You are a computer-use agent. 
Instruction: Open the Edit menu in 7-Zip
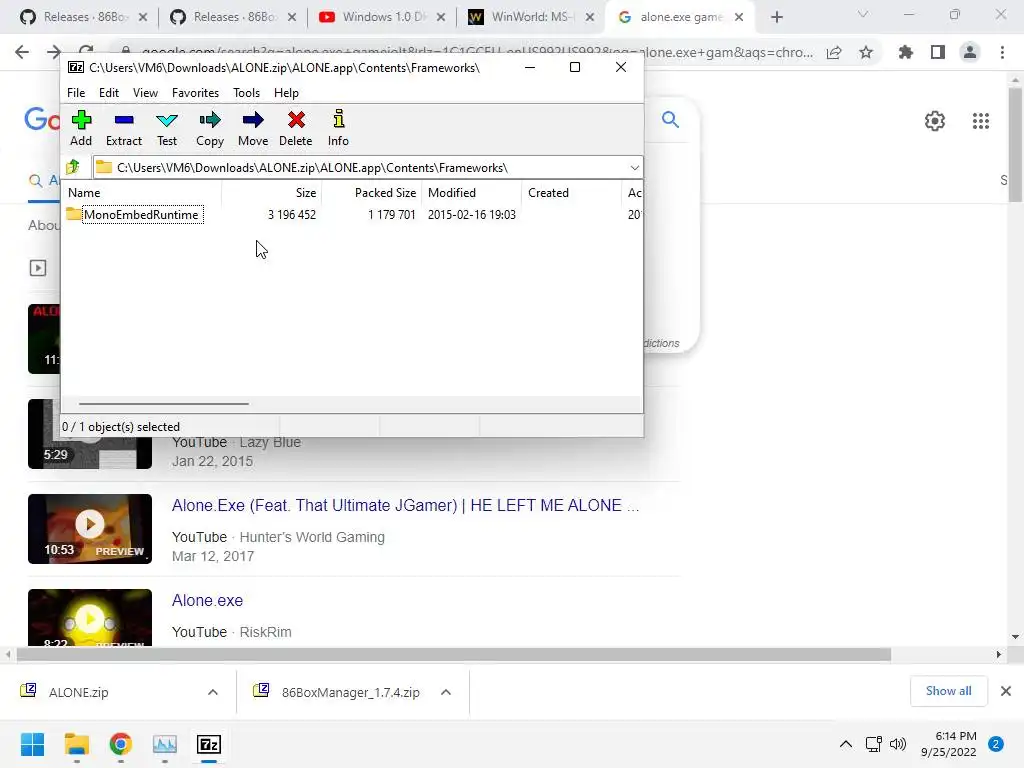click(x=108, y=93)
